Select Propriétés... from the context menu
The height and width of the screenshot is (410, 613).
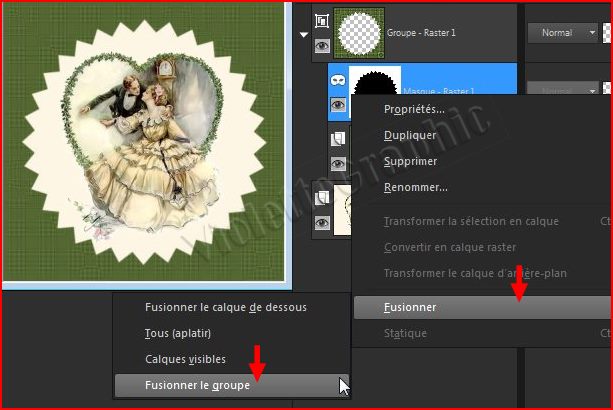(x=414, y=109)
